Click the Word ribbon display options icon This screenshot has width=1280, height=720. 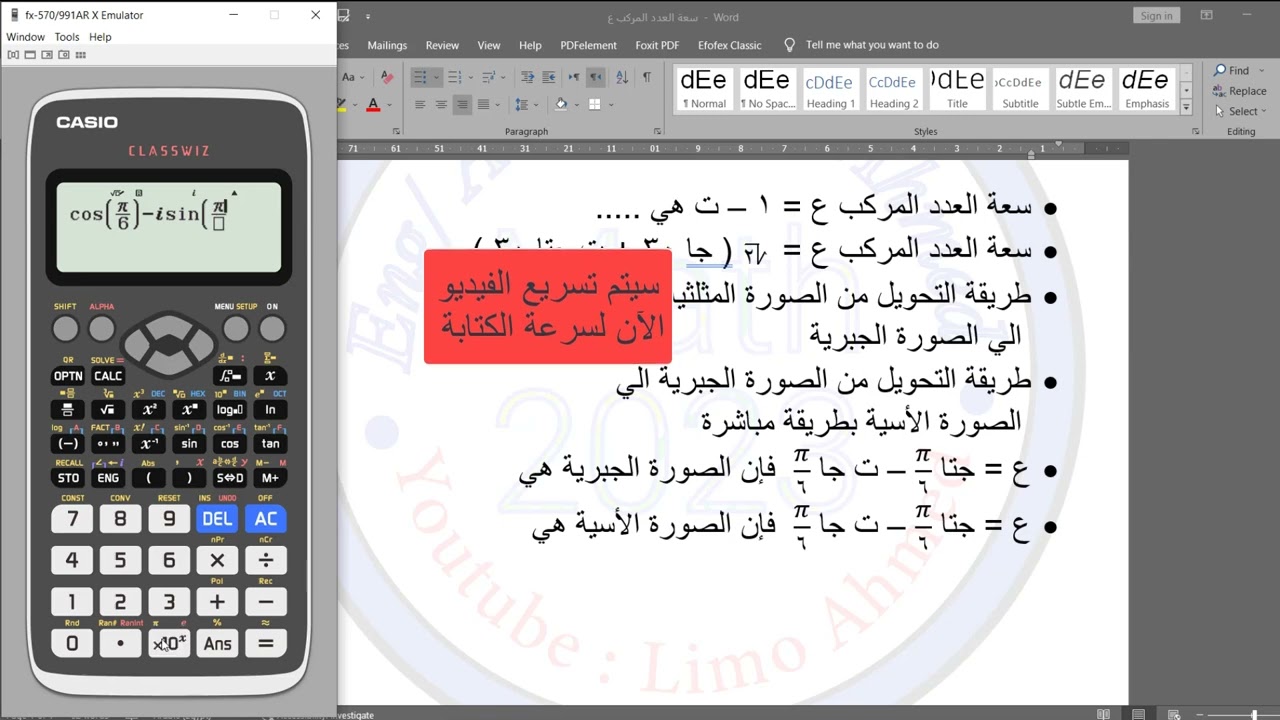pyautogui.click(x=1206, y=15)
